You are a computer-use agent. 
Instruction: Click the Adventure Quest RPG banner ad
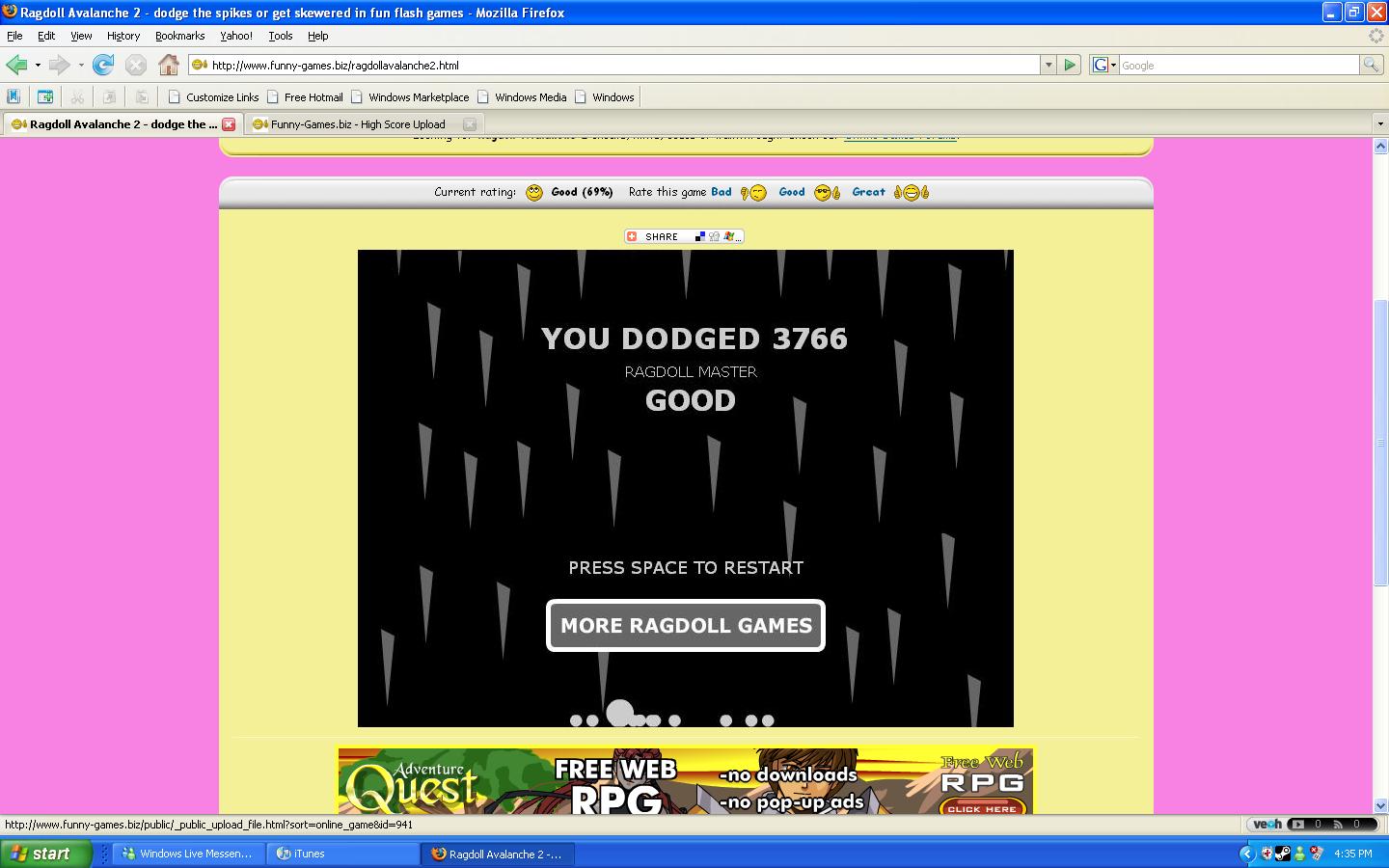[686, 780]
